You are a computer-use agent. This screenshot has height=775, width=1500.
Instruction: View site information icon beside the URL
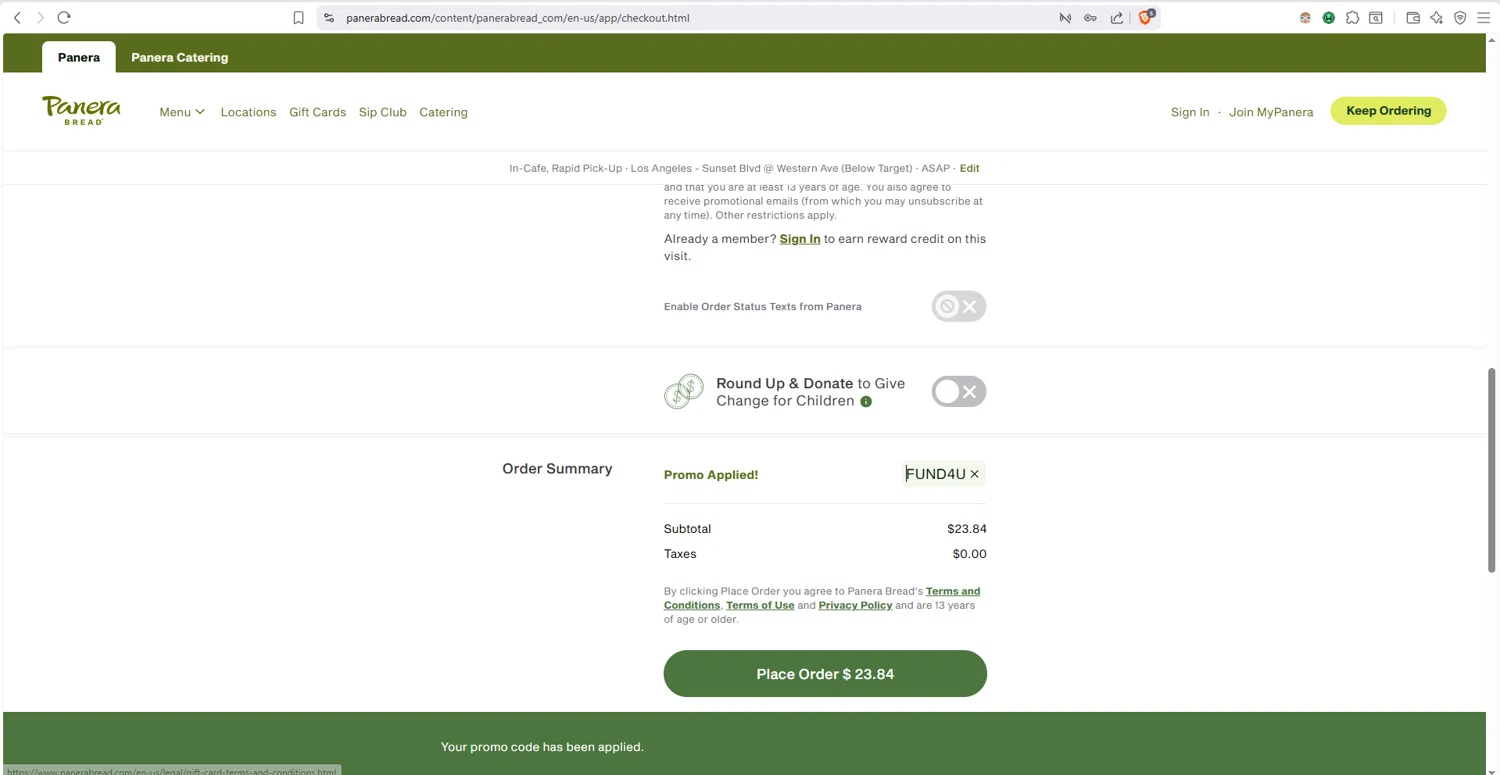[329, 18]
